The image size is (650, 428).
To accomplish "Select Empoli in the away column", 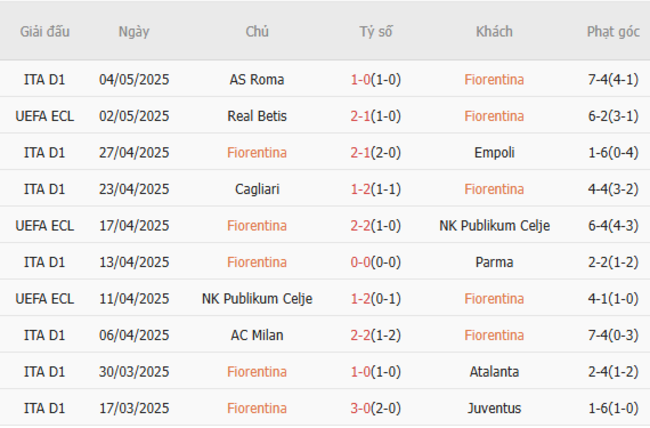I will tap(495, 153).
